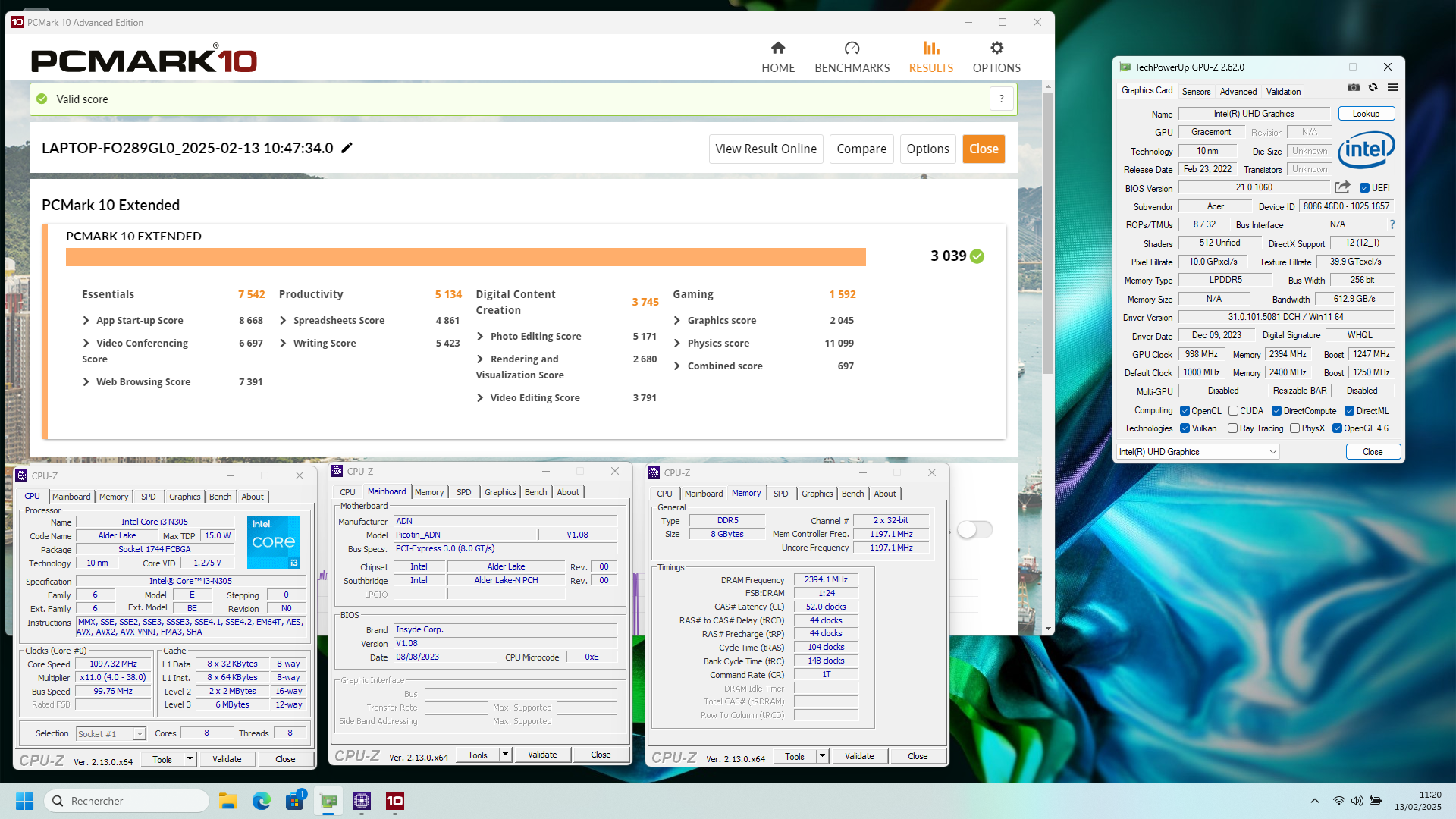The image size is (1456, 819).
Task: Open Microsoft Store from taskbar
Action: pyautogui.click(x=294, y=801)
